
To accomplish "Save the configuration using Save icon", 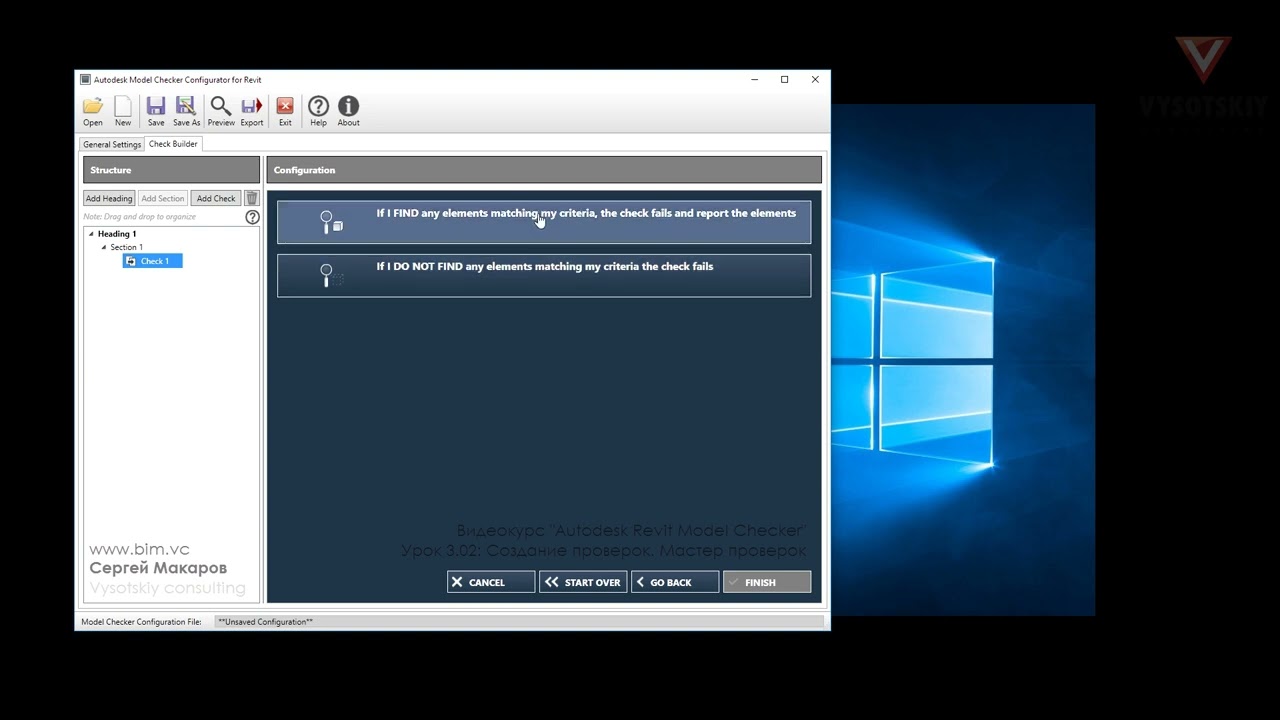I will (156, 111).
